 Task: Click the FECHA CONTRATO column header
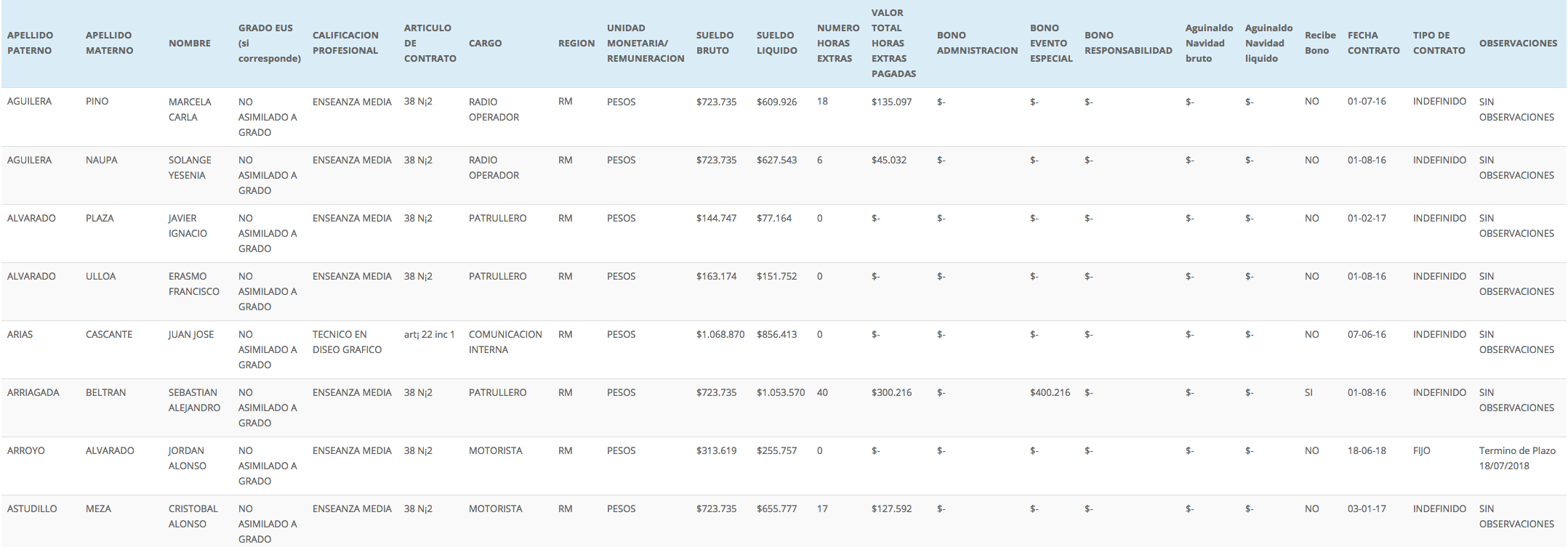1373,43
